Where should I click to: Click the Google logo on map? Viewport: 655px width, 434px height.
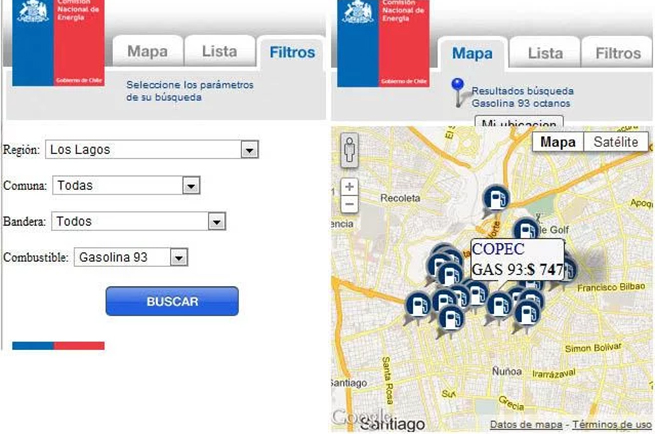pos(361,417)
